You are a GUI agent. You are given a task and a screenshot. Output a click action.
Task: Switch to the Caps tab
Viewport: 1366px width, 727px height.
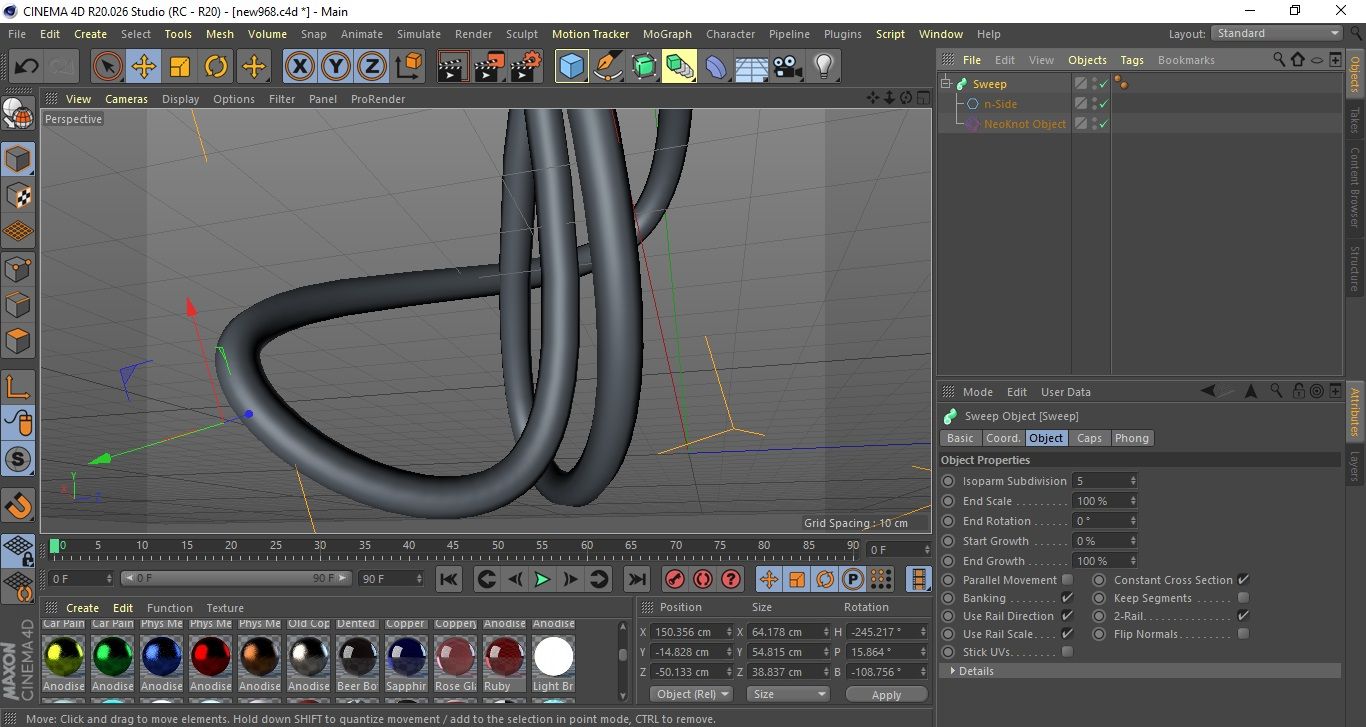point(1089,438)
